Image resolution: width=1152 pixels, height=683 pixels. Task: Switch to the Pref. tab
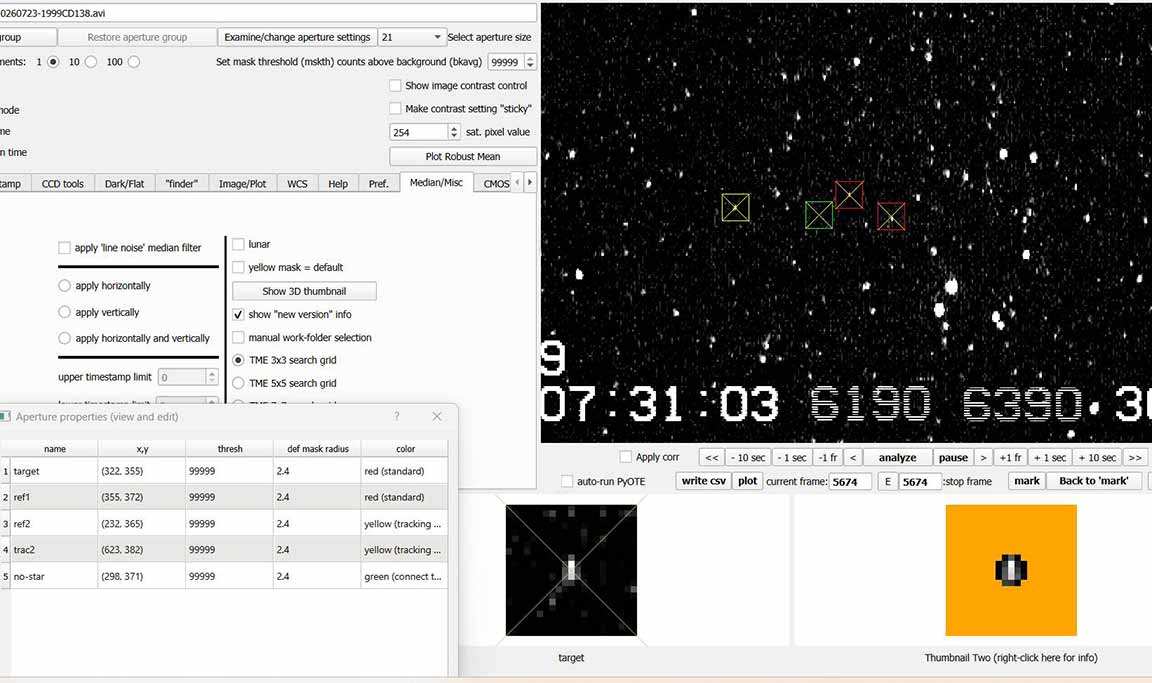click(x=378, y=184)
